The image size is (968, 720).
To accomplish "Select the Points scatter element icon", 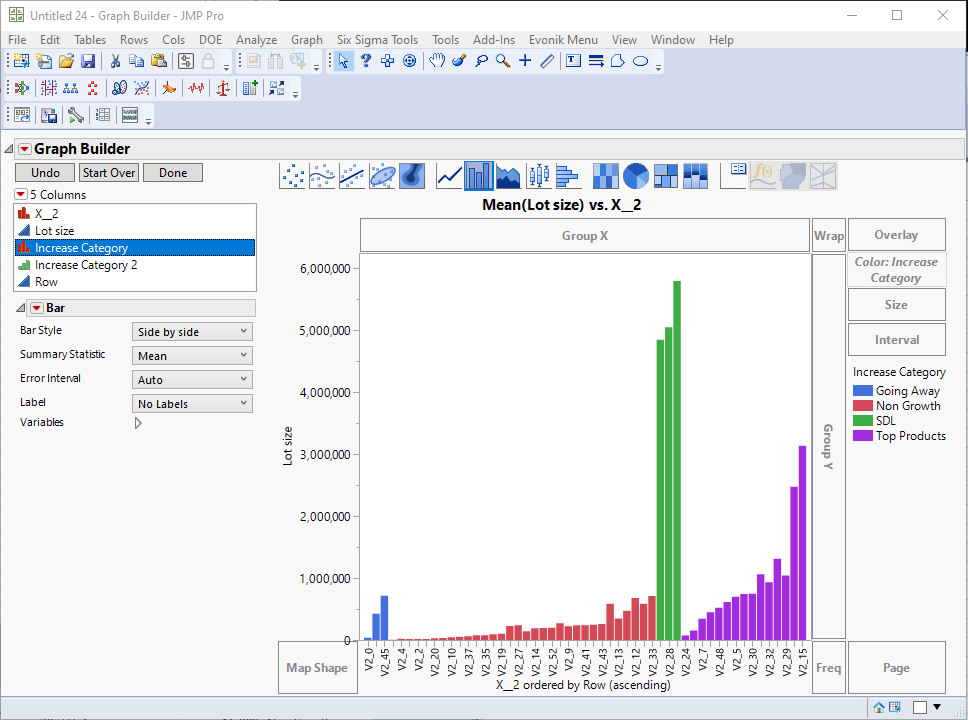I will pyautogui.click(x=292, y=176).
